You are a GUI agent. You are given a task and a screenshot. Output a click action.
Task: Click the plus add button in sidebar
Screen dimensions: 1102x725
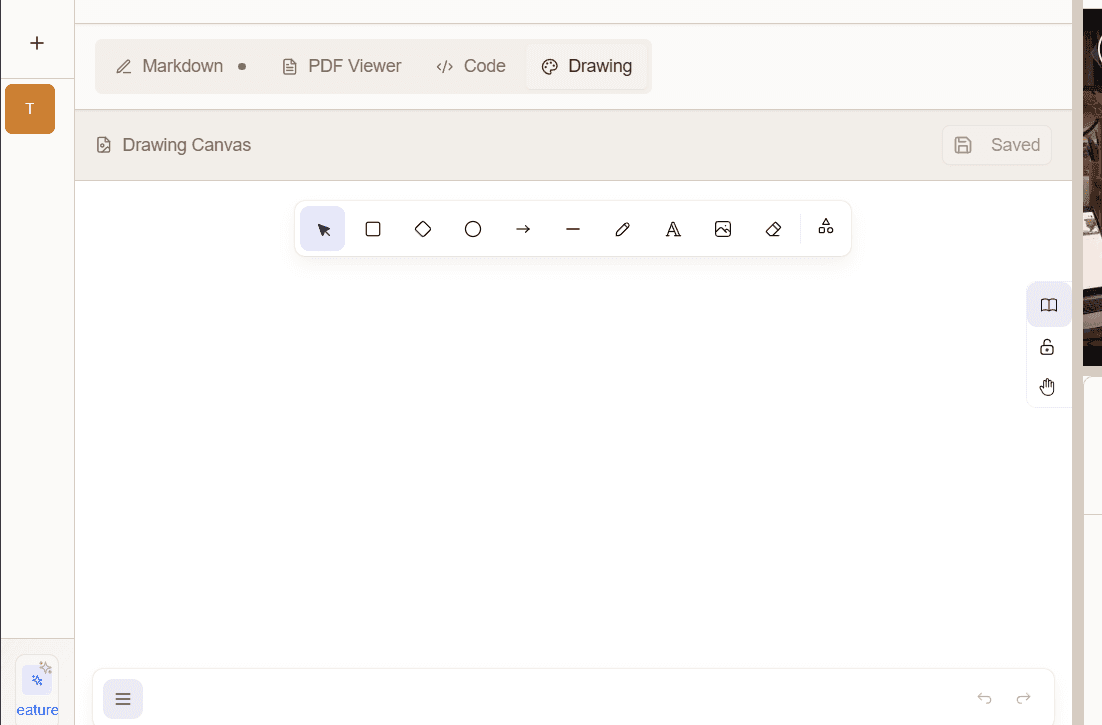37,43
